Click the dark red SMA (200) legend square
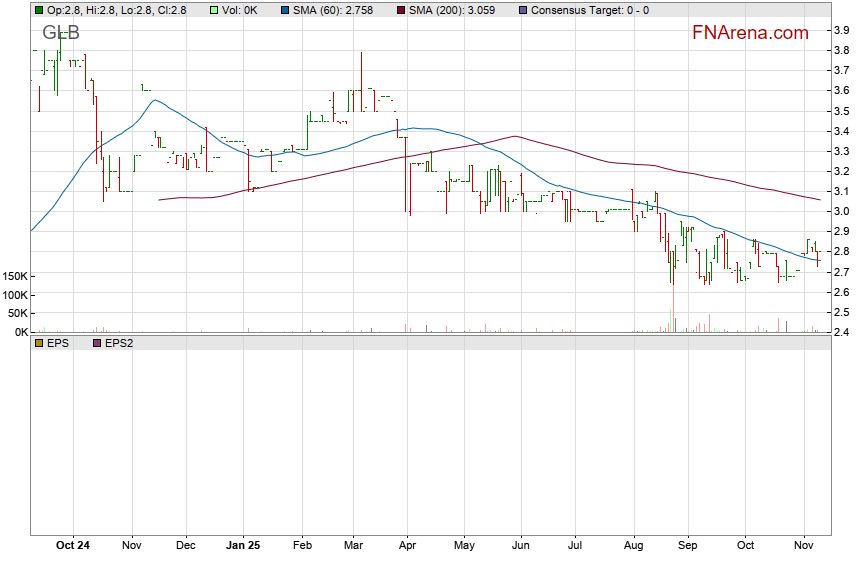This screenshot has height=566, width=859. coord(402,10)
